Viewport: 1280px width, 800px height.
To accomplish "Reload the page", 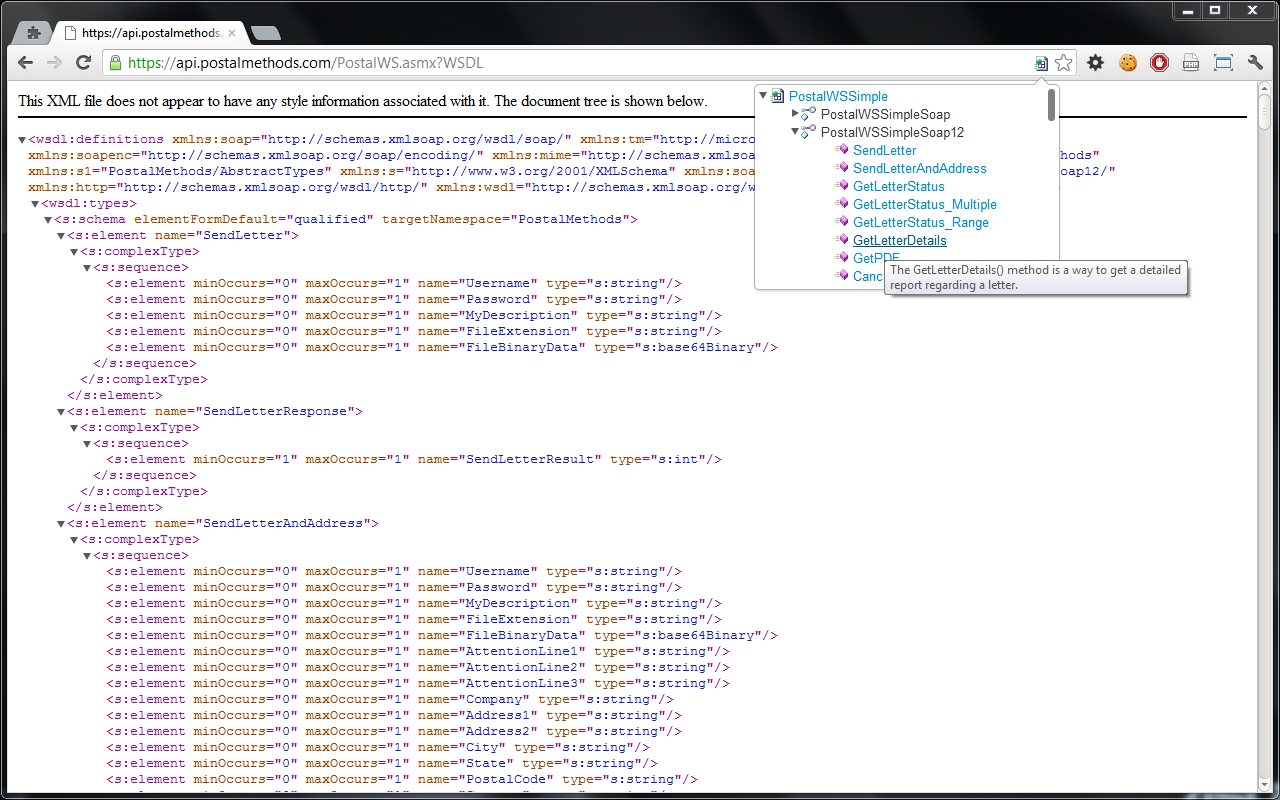I will (x=84, y=63).
